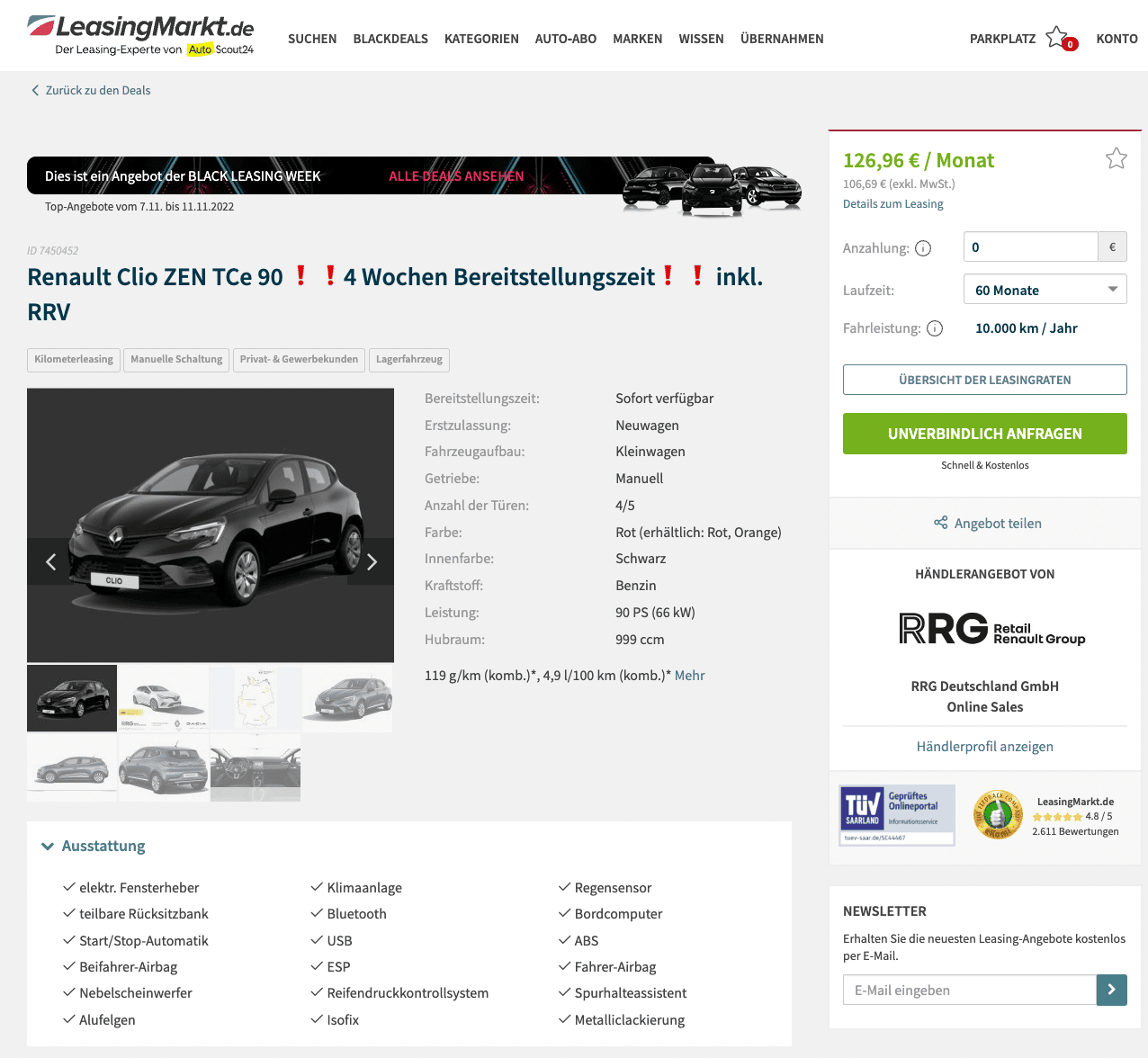Click the main Renault Clio image
Image resolution: width=1148 pixels, height=1058 pixels.
pyautogui.click(x=211, y=525)
